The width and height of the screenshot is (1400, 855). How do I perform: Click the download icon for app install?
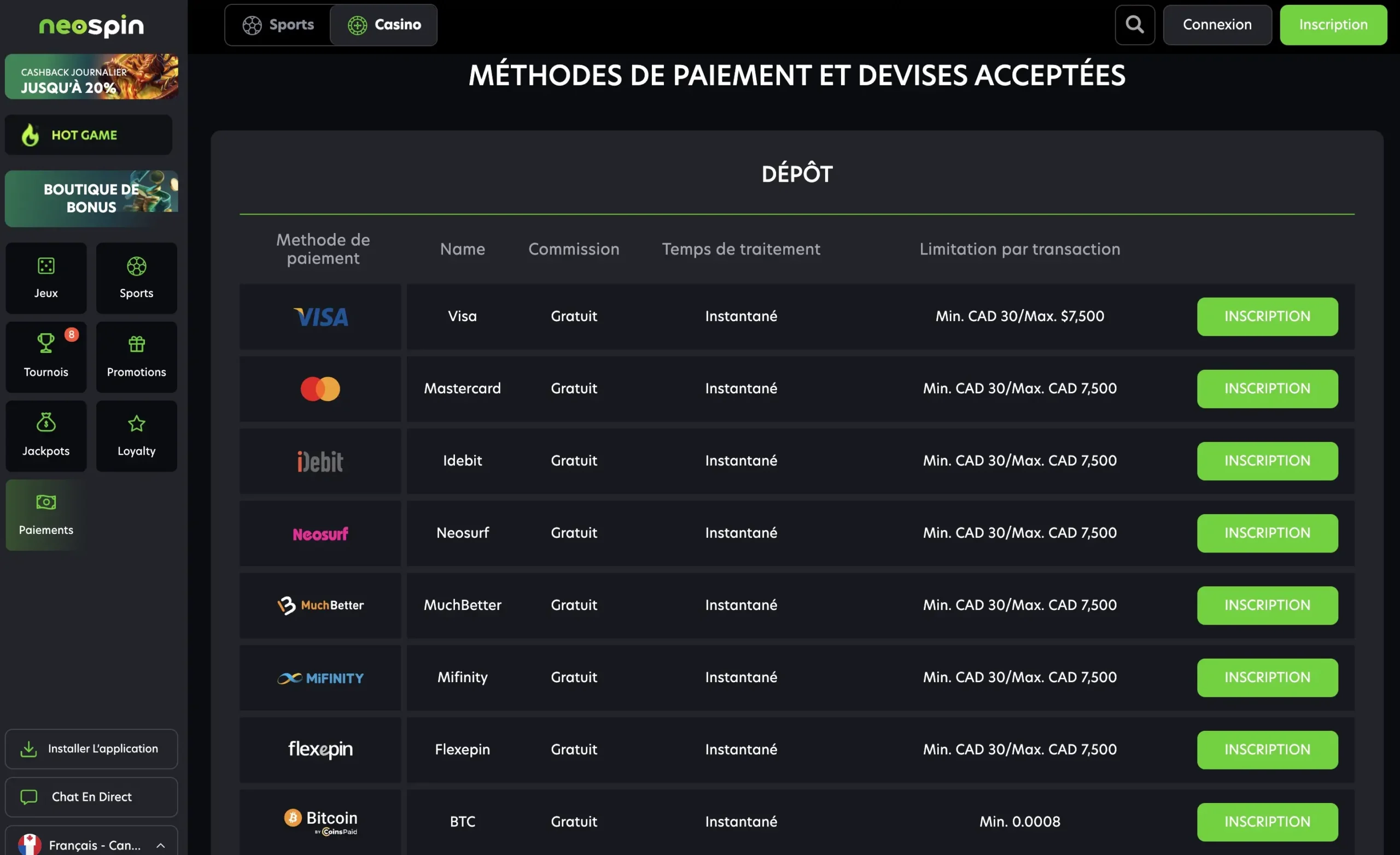point(28,749)
